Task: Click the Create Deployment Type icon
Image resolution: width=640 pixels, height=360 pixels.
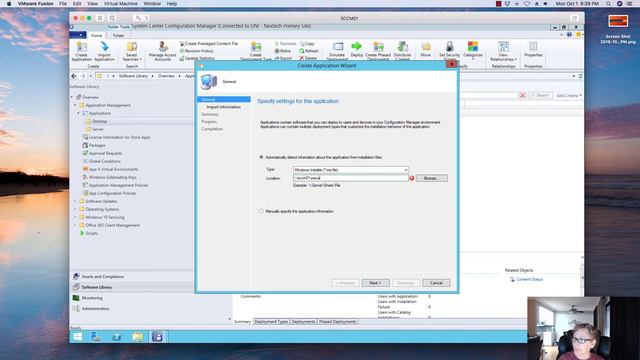Action: pyautogui.click(x=256, y=51)
